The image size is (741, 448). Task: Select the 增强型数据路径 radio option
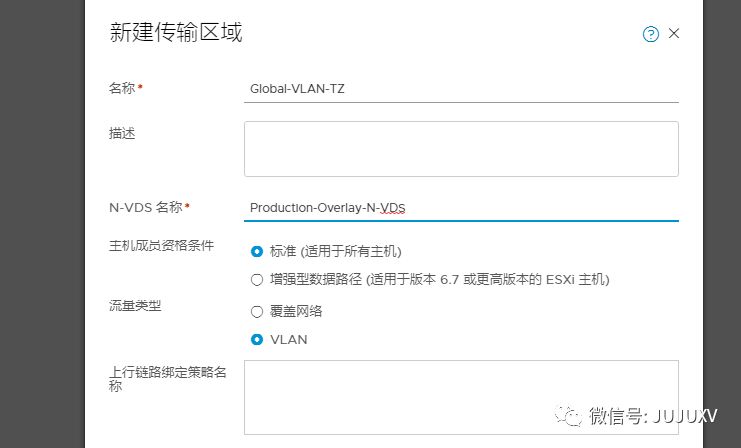(257, 279)
